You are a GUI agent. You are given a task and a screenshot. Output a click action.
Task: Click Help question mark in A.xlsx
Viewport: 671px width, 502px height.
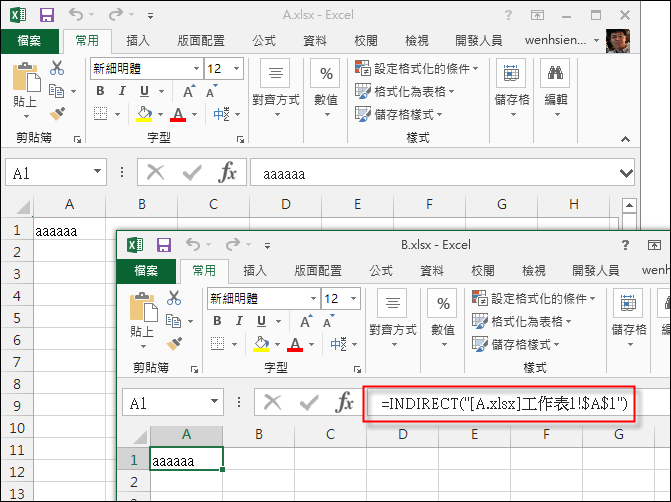click(x=508, y=15)
